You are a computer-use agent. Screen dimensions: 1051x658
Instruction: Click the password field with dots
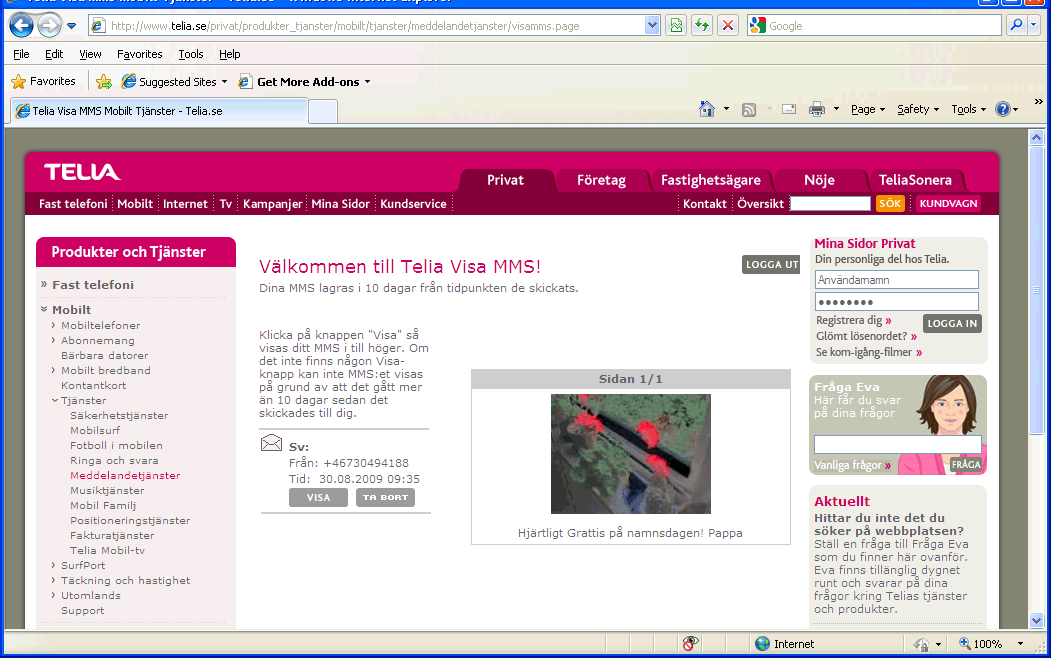point(897,302)
